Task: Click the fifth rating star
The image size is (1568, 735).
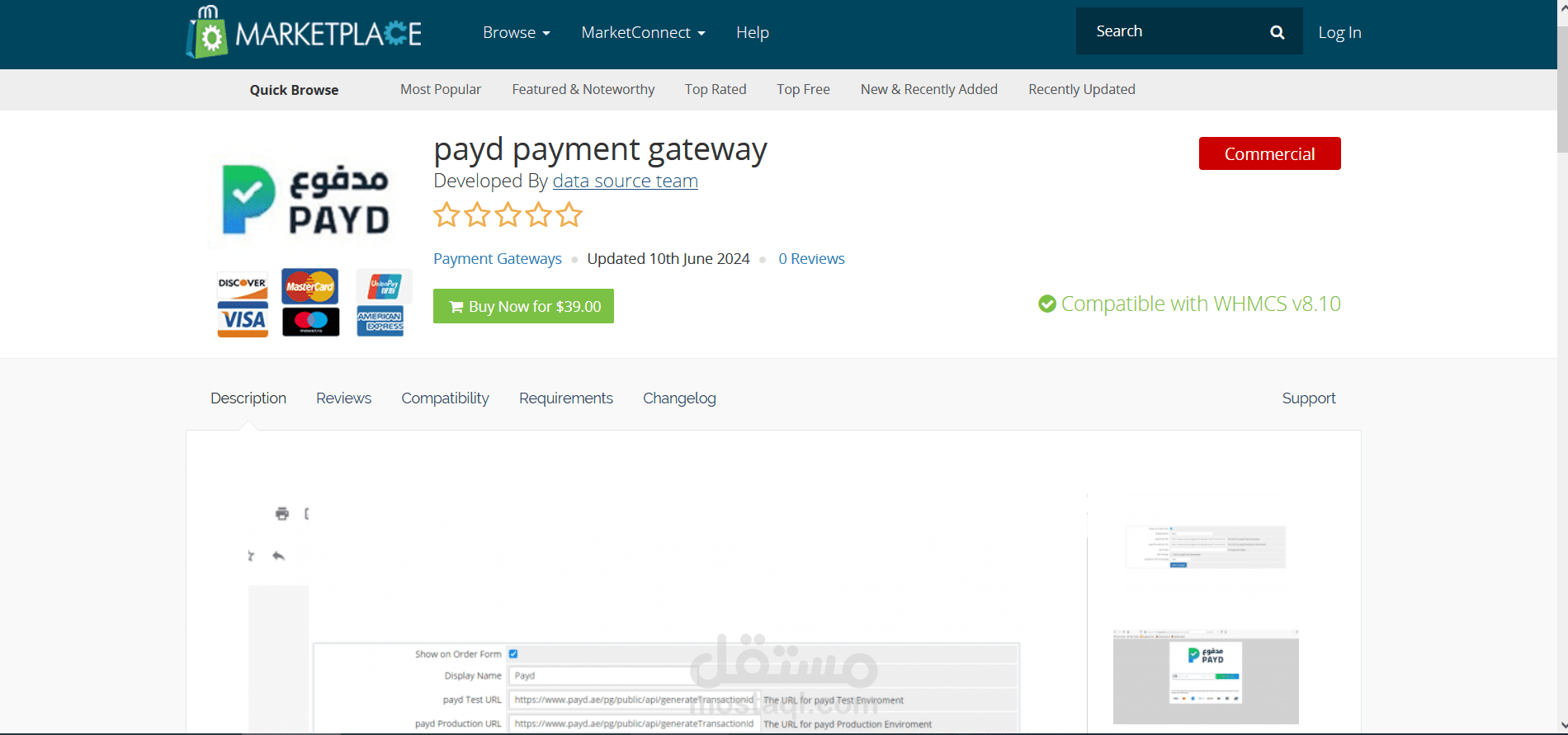Action: [x=569, y=215]
